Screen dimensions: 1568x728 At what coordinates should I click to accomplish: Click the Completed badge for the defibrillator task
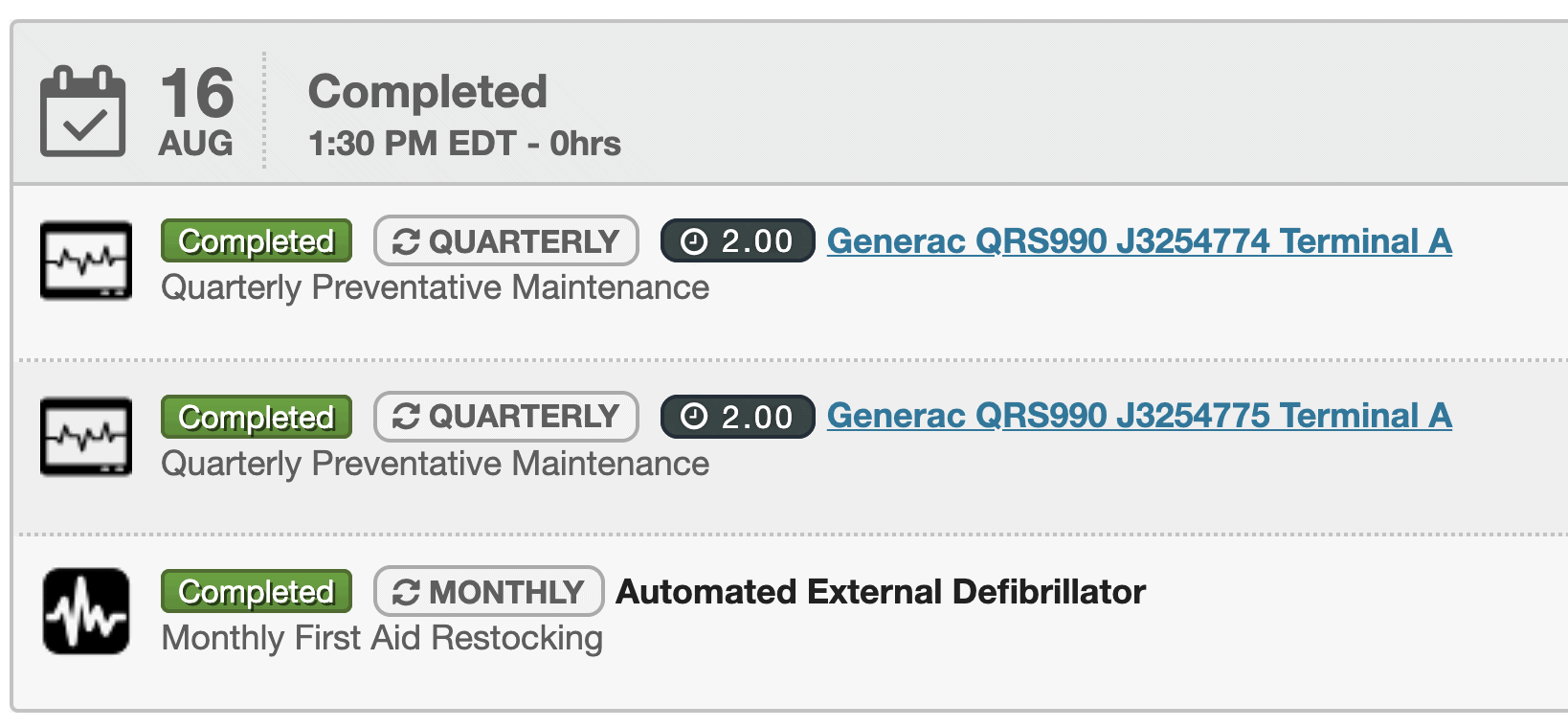[257, 591]
